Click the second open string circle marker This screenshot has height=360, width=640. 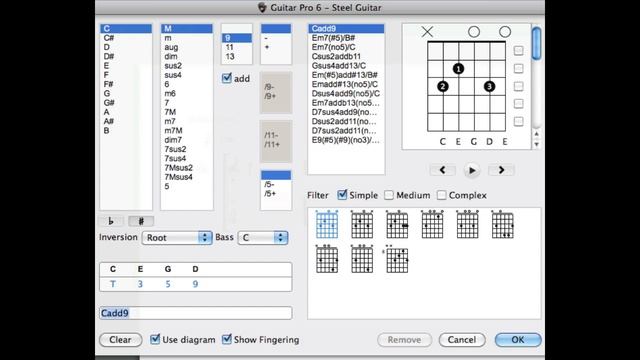[x=505, y=31]
